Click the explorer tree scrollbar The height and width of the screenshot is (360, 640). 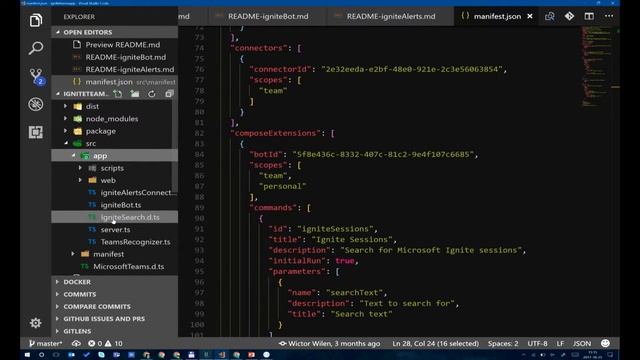coord(175,145)
